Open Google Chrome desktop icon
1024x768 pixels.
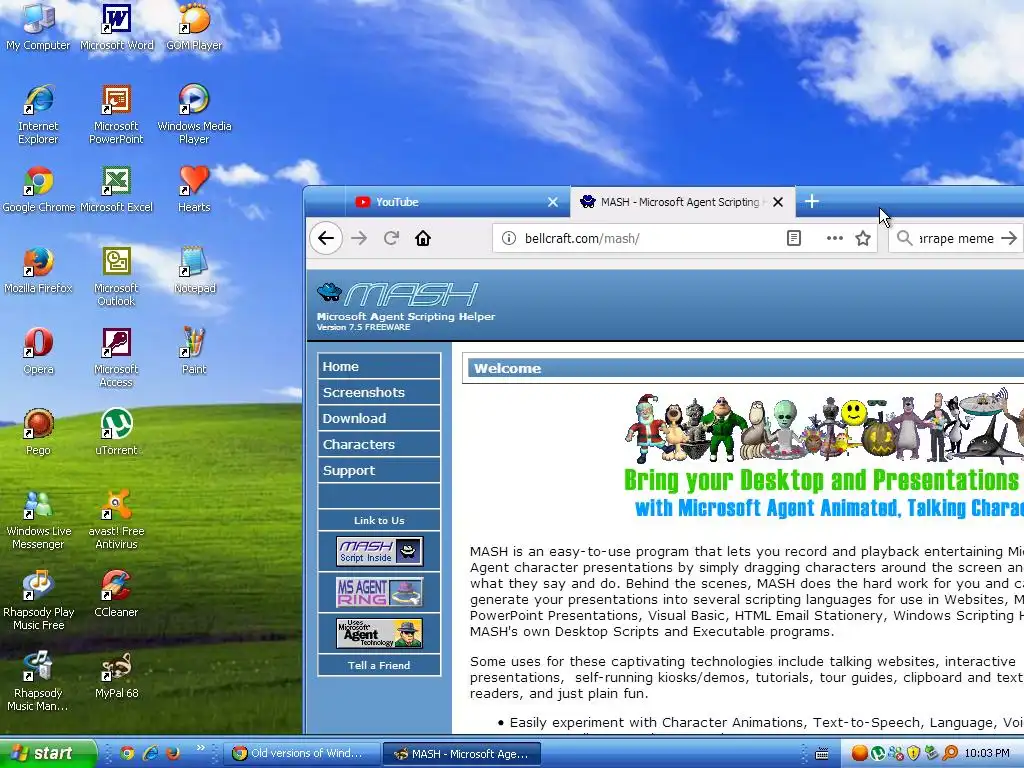click(x=39, y=189)
